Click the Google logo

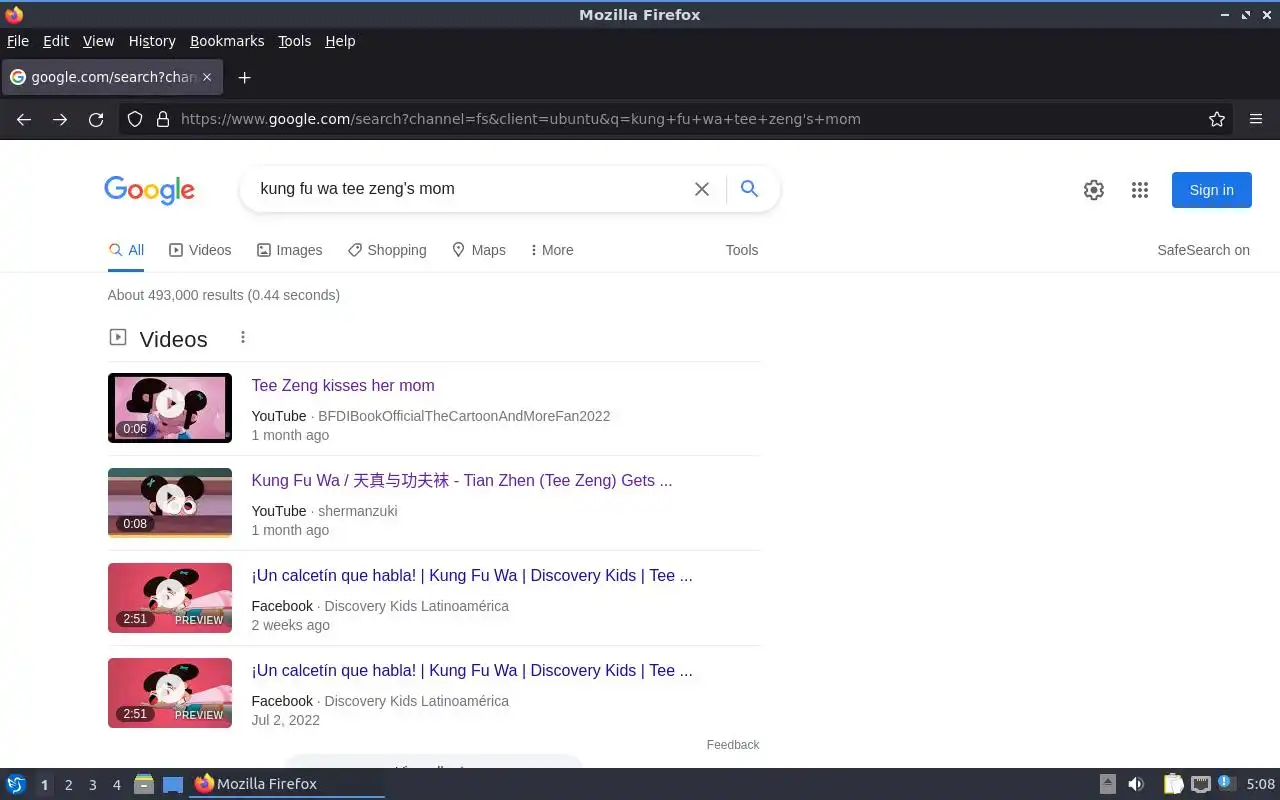(149, 190)
